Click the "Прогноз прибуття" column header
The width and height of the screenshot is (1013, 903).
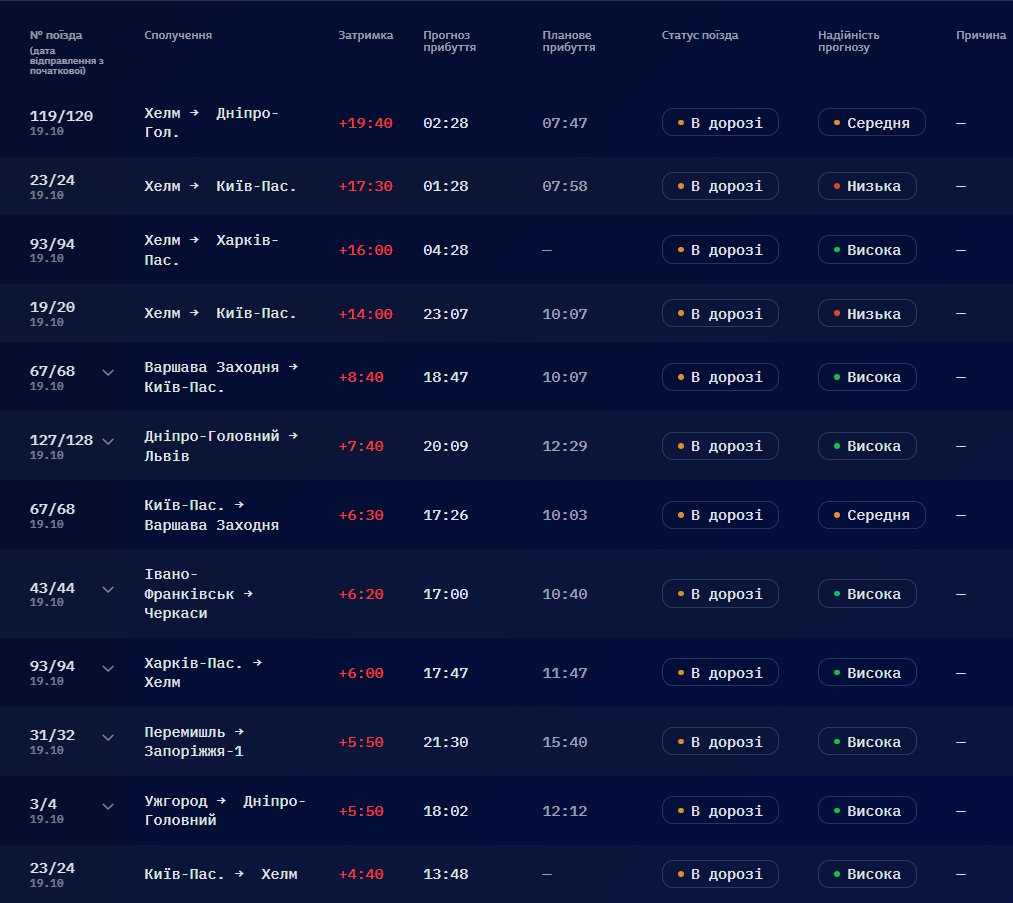tap(450, 41)
